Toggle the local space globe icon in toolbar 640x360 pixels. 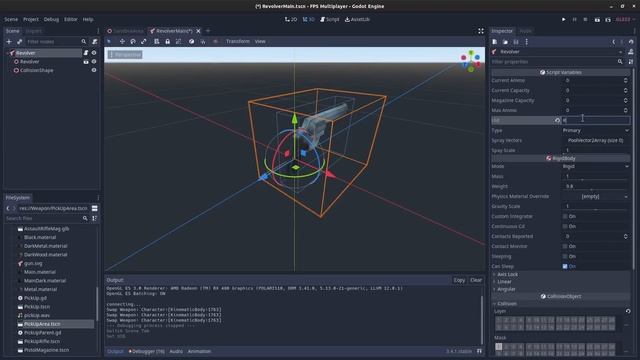click(191, 41)
